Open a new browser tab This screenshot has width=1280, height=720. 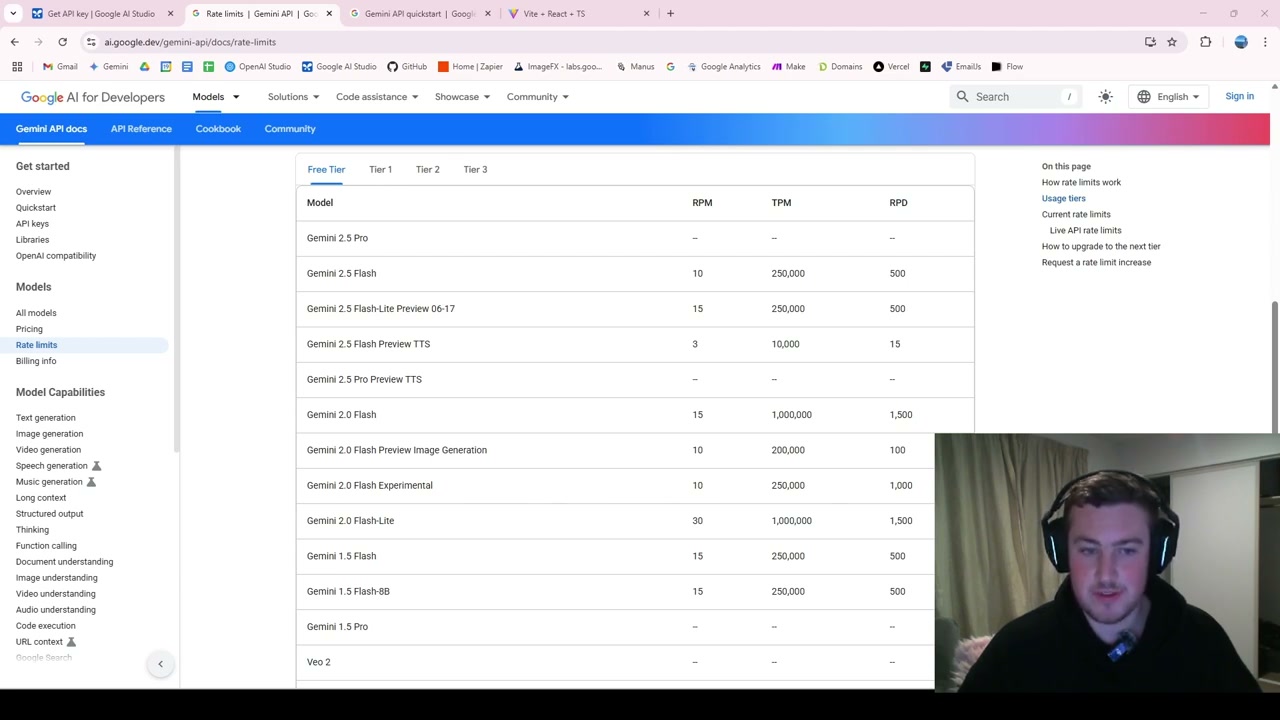pyautogui.click(x=670, y=14)
